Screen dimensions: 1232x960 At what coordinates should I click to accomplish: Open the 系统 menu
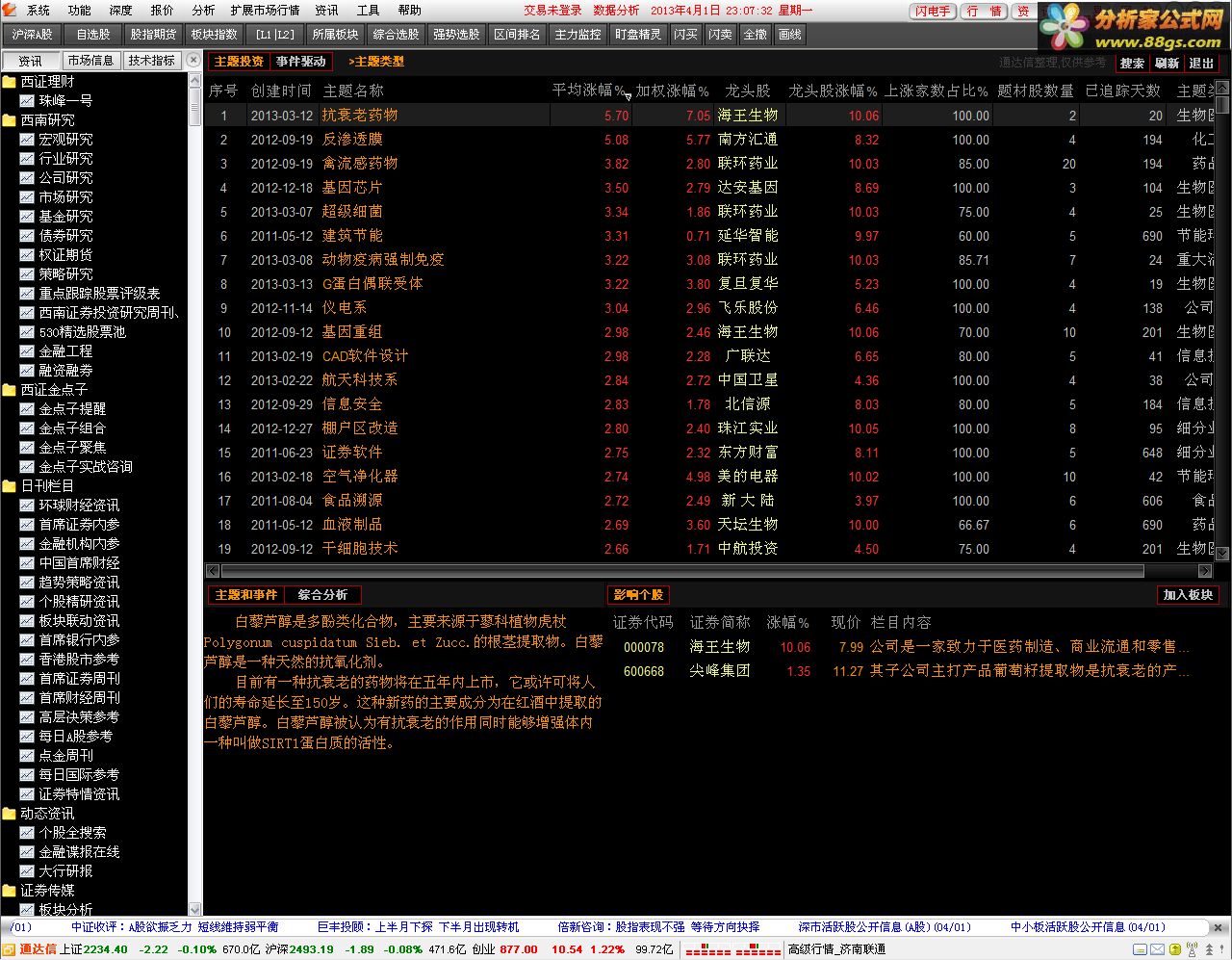(38, 10)
